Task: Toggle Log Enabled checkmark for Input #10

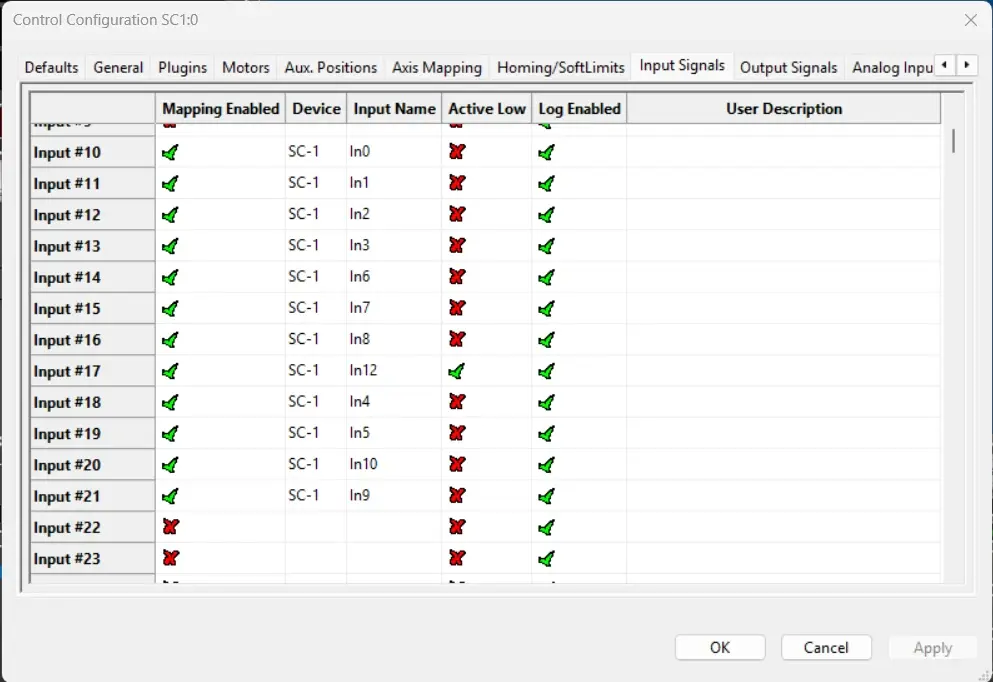Action: click(547, 152)
